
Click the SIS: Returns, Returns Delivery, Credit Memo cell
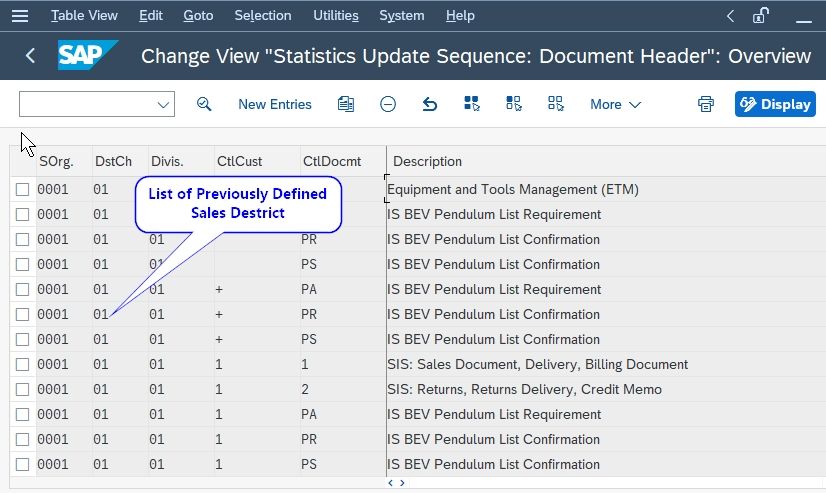point(524,390)
